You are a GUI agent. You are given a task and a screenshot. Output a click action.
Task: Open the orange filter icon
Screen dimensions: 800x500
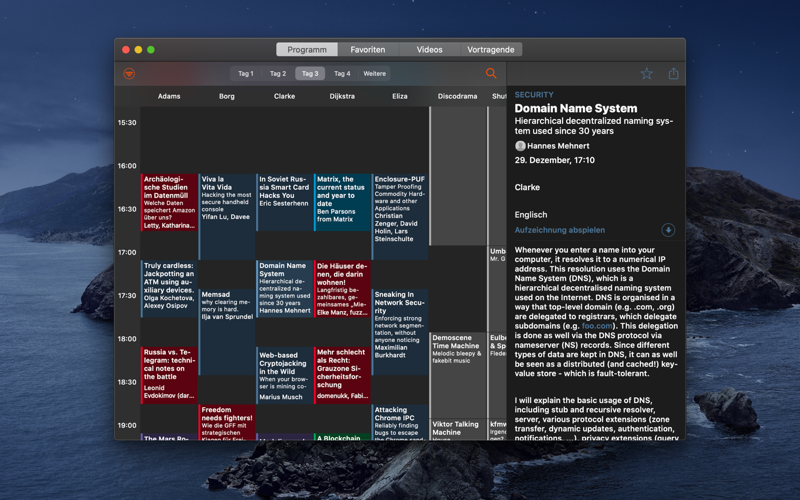coord(129,73)
